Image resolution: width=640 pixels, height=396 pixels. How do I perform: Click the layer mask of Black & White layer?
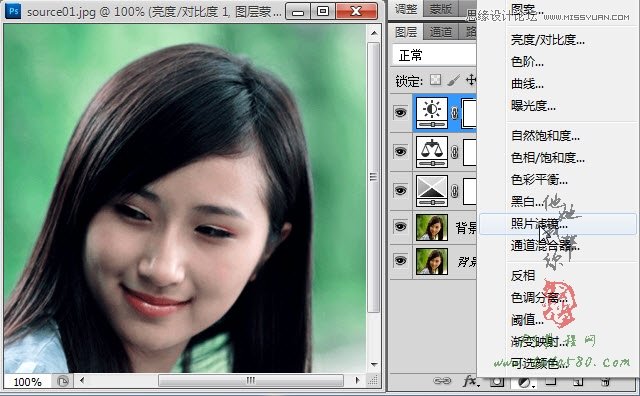click(x=469, y=191)
